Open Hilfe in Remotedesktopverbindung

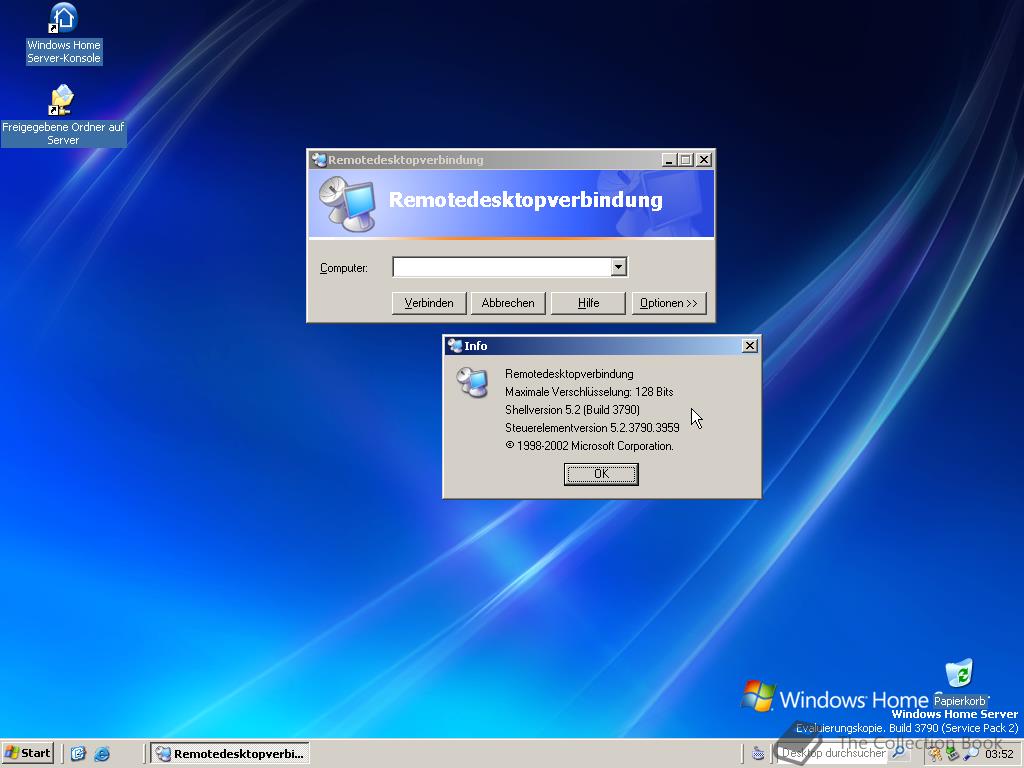[588, 303]
